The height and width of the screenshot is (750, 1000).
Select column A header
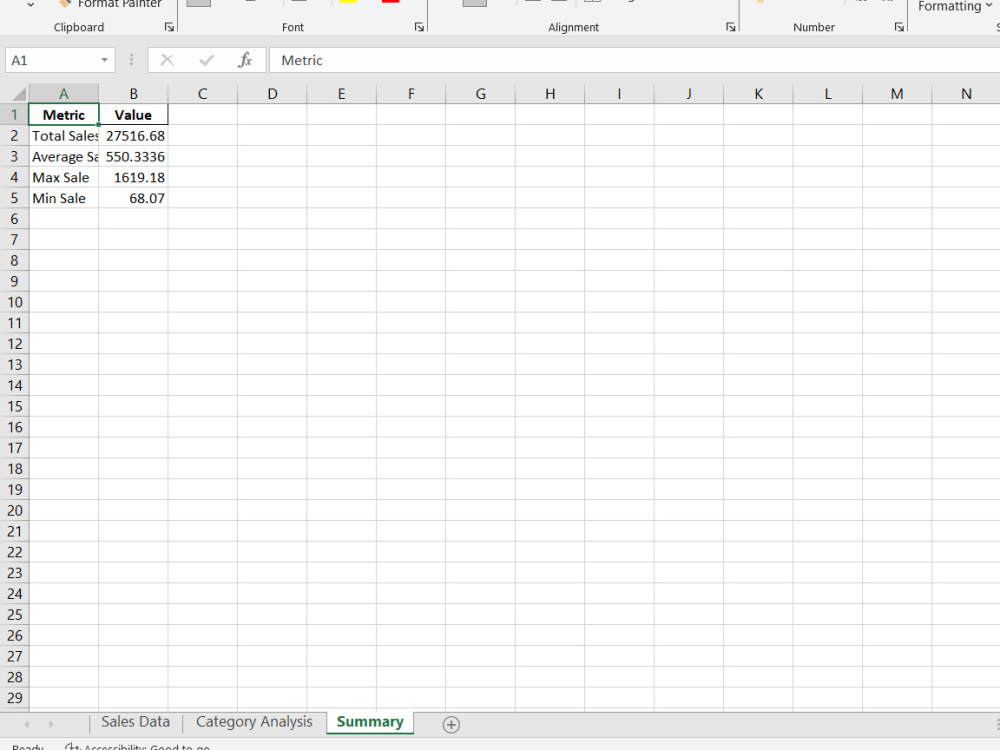coord(64,94)
